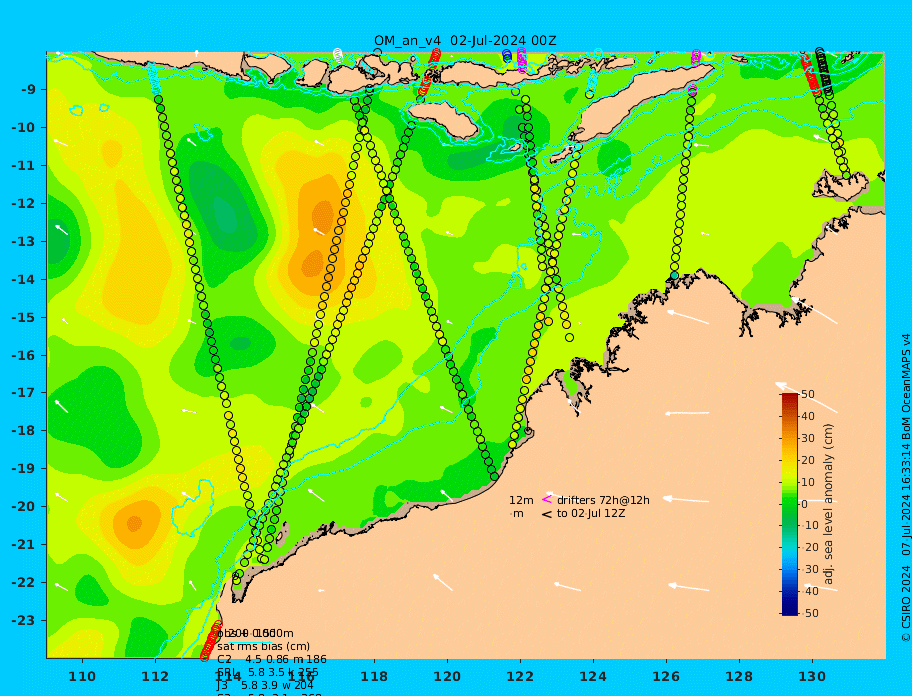Click the longitude axis label 128
Screen dimensions: 912x696
pos(739,676)
